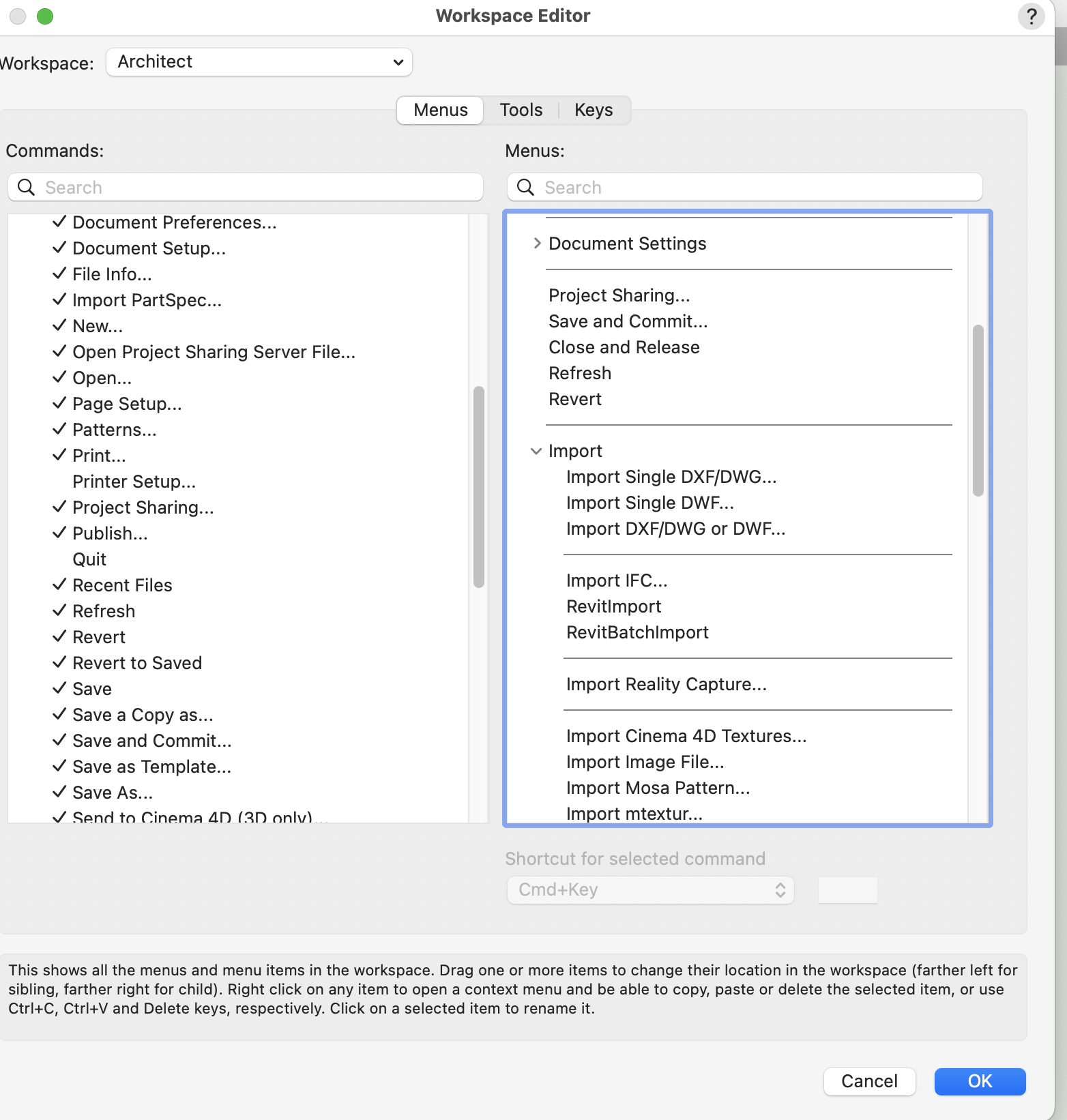1067x1120 pixels.
Task: Switch to the Tools tab
Action: click(521, 110)
